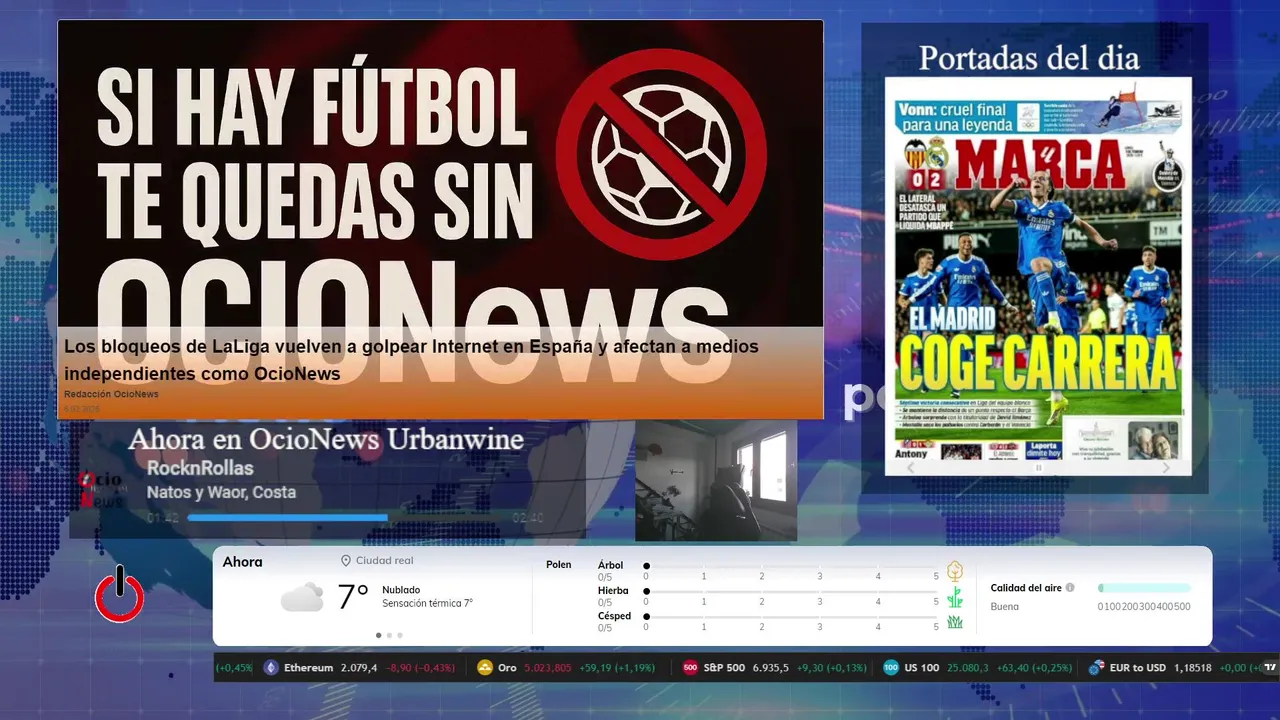Click the total duration 02:40
1280x720 pixels.
528,518
